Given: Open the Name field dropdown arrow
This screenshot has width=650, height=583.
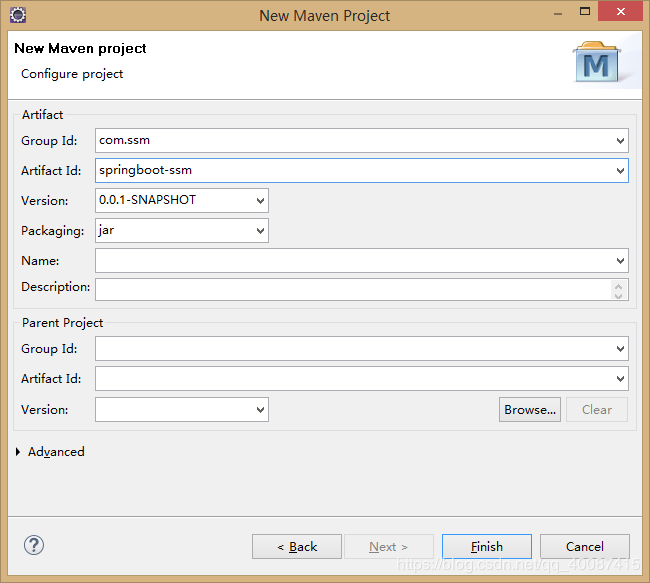Looking at the screenshot, I should coord(620,260).
